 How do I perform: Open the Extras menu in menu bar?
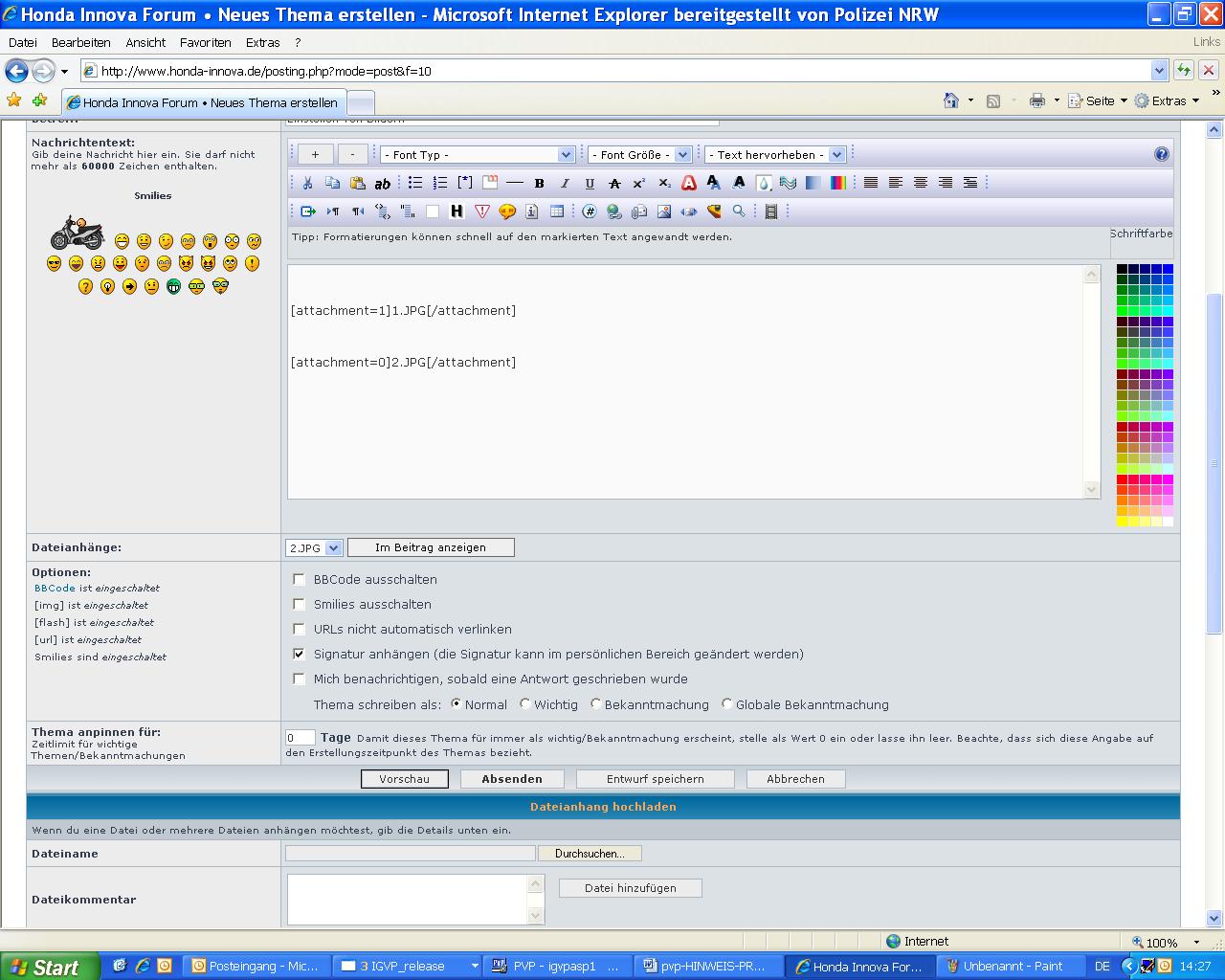(x=262, y=42)
